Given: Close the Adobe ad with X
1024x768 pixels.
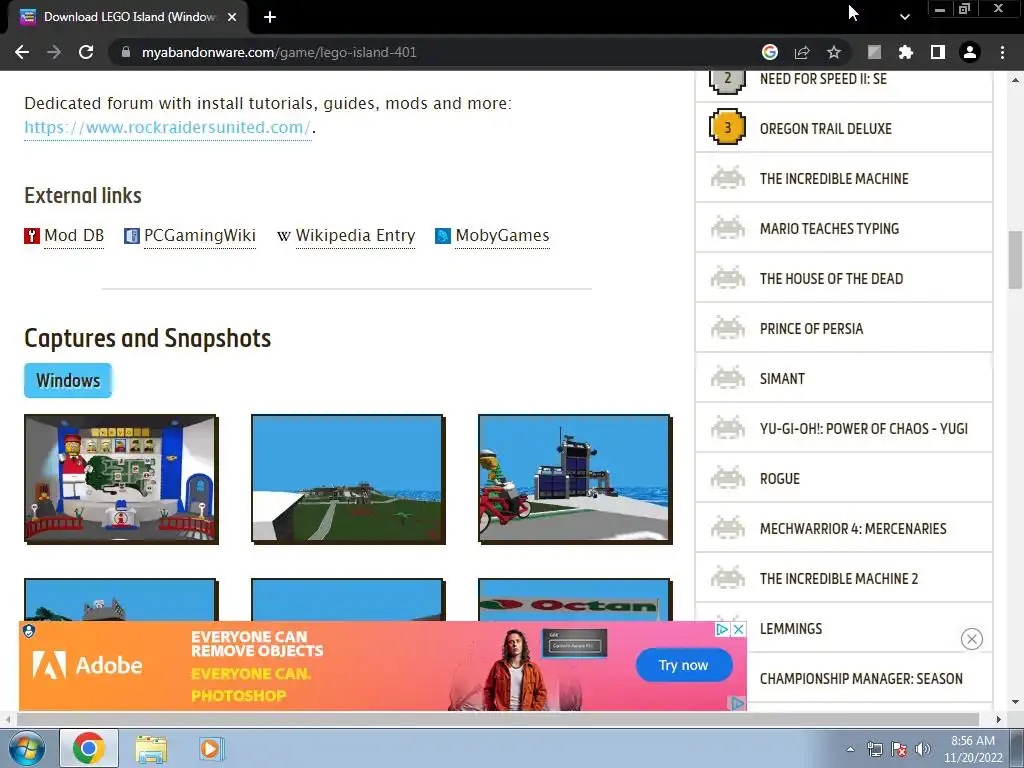Looking at the screenshot, I should (x=739, y=629).
